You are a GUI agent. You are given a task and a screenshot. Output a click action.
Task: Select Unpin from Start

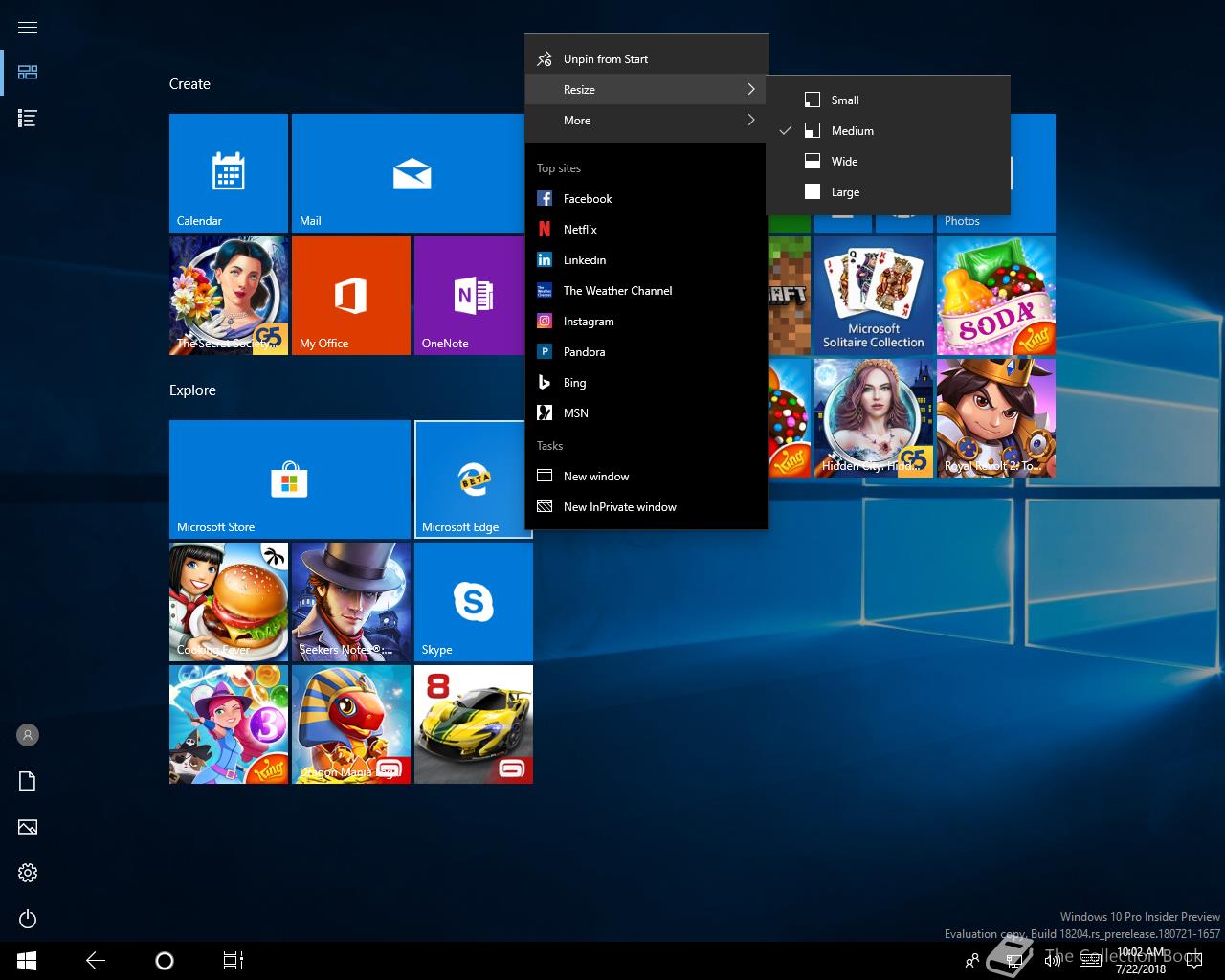647,59
